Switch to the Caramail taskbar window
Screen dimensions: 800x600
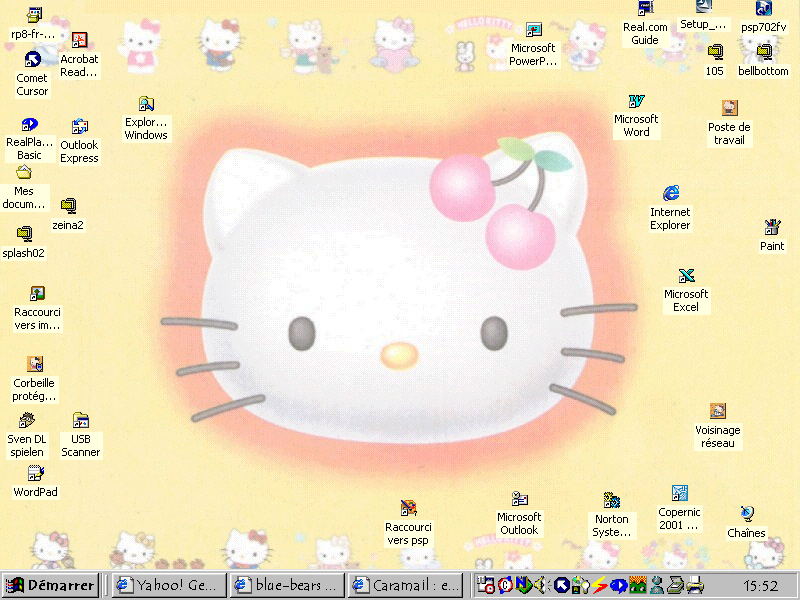click(406, 585)
